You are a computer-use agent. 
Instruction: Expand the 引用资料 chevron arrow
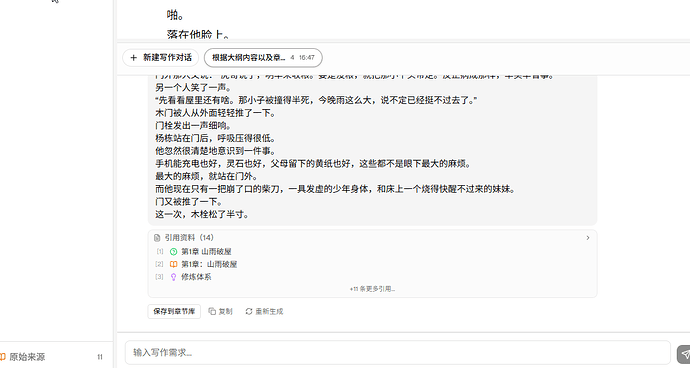point(587,238)
